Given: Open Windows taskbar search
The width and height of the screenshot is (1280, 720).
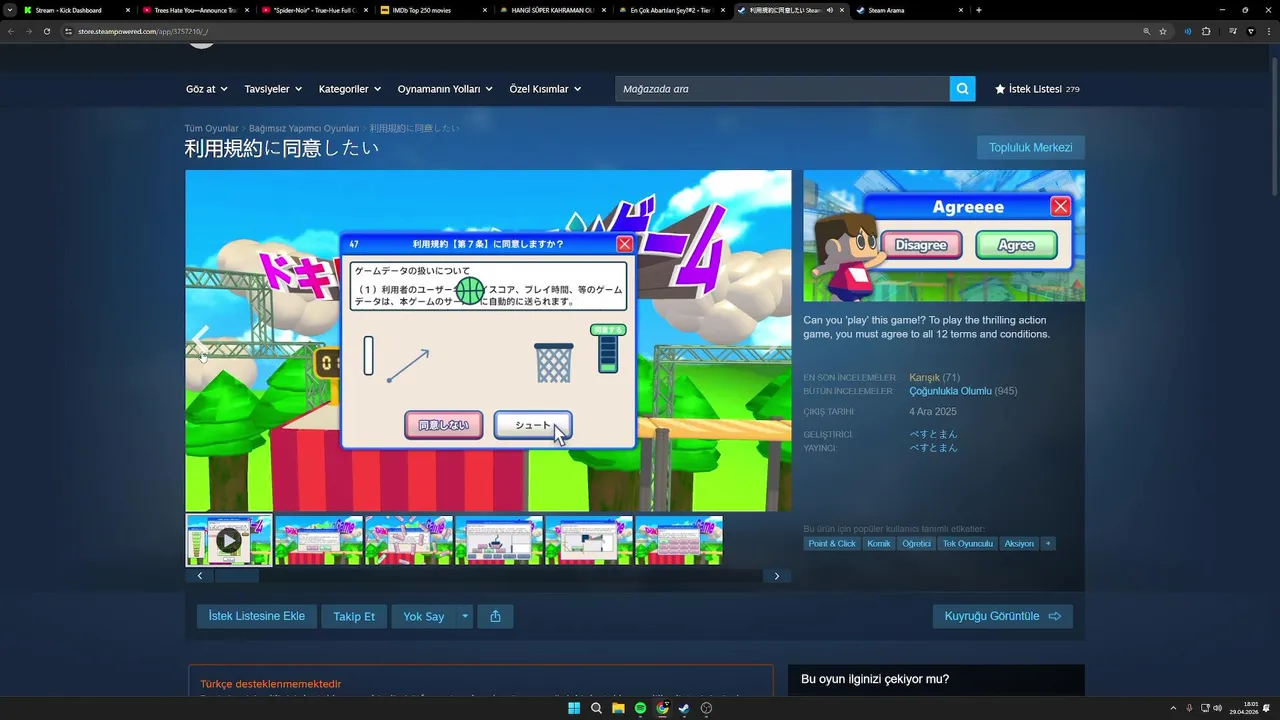Looking at the screenshot, I should 596,708.
